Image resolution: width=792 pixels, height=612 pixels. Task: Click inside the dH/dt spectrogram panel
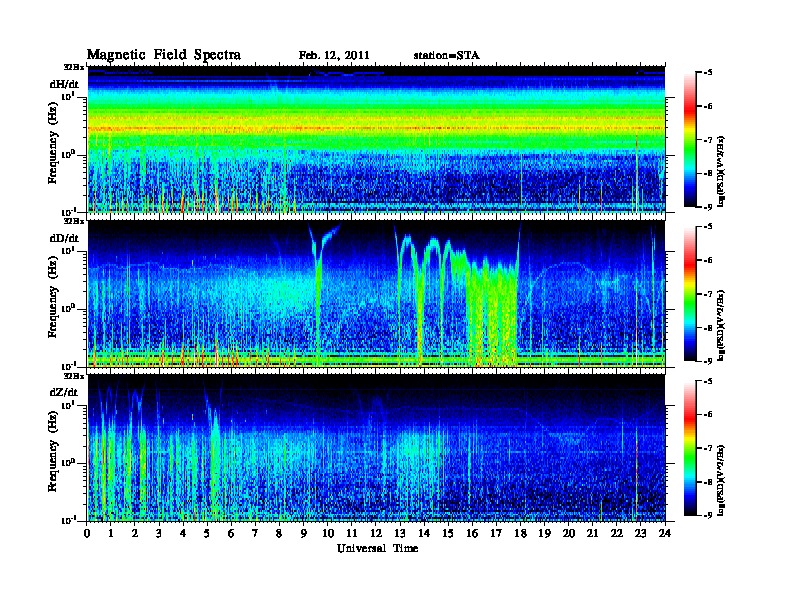tap(376, 139)
